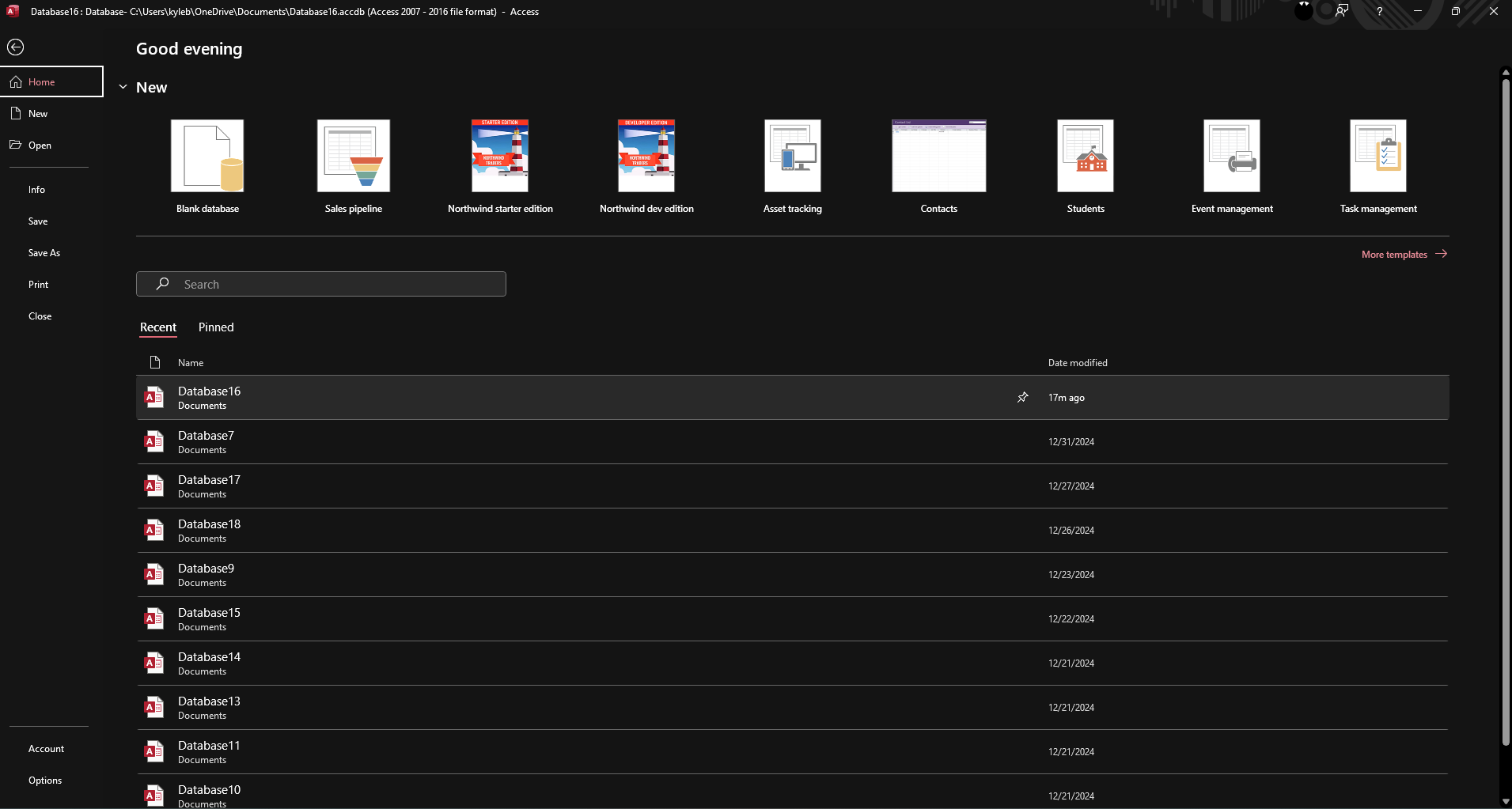1512x809 pixels.
Task: Click the Database17 Access file icon
Action: [154, 486]
